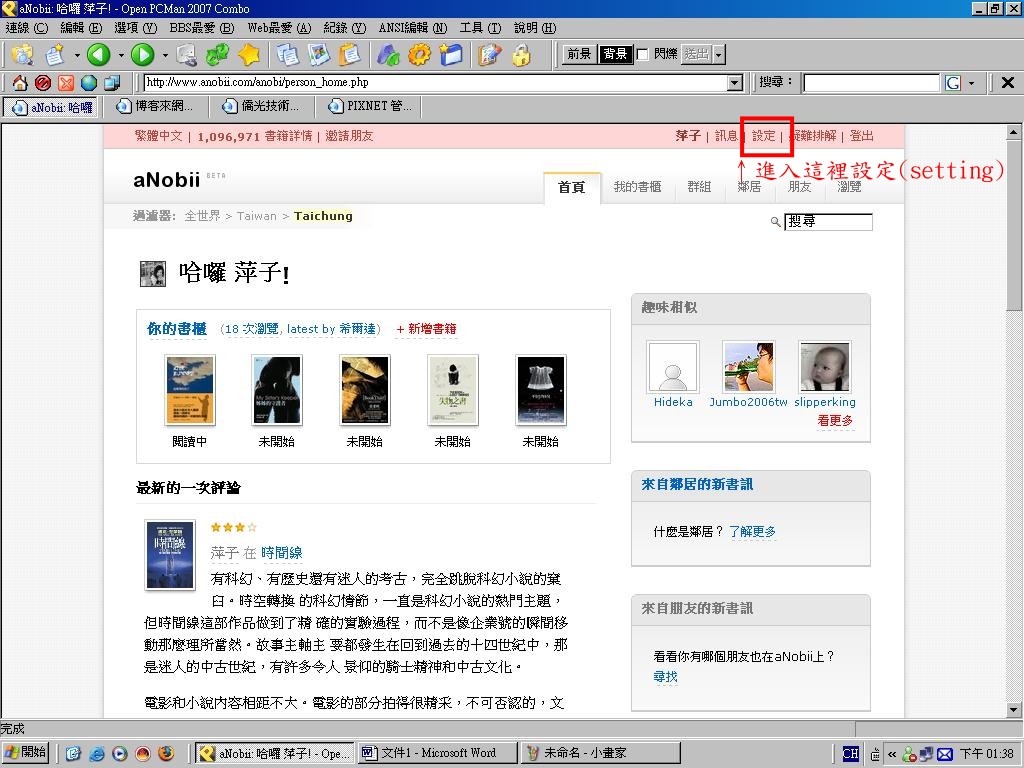Click the + 新增書籍 add book link
The width and height of the screenshot is (1024, 768).
click(x=426, y=328)
